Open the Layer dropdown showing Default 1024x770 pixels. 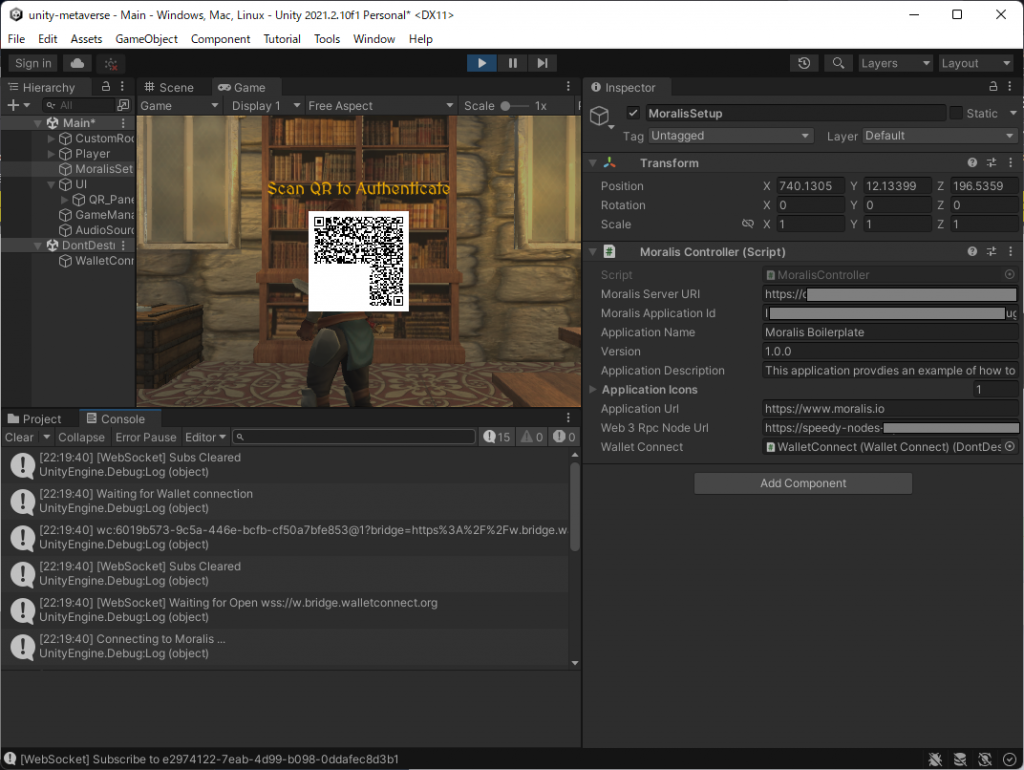point(939,136)
